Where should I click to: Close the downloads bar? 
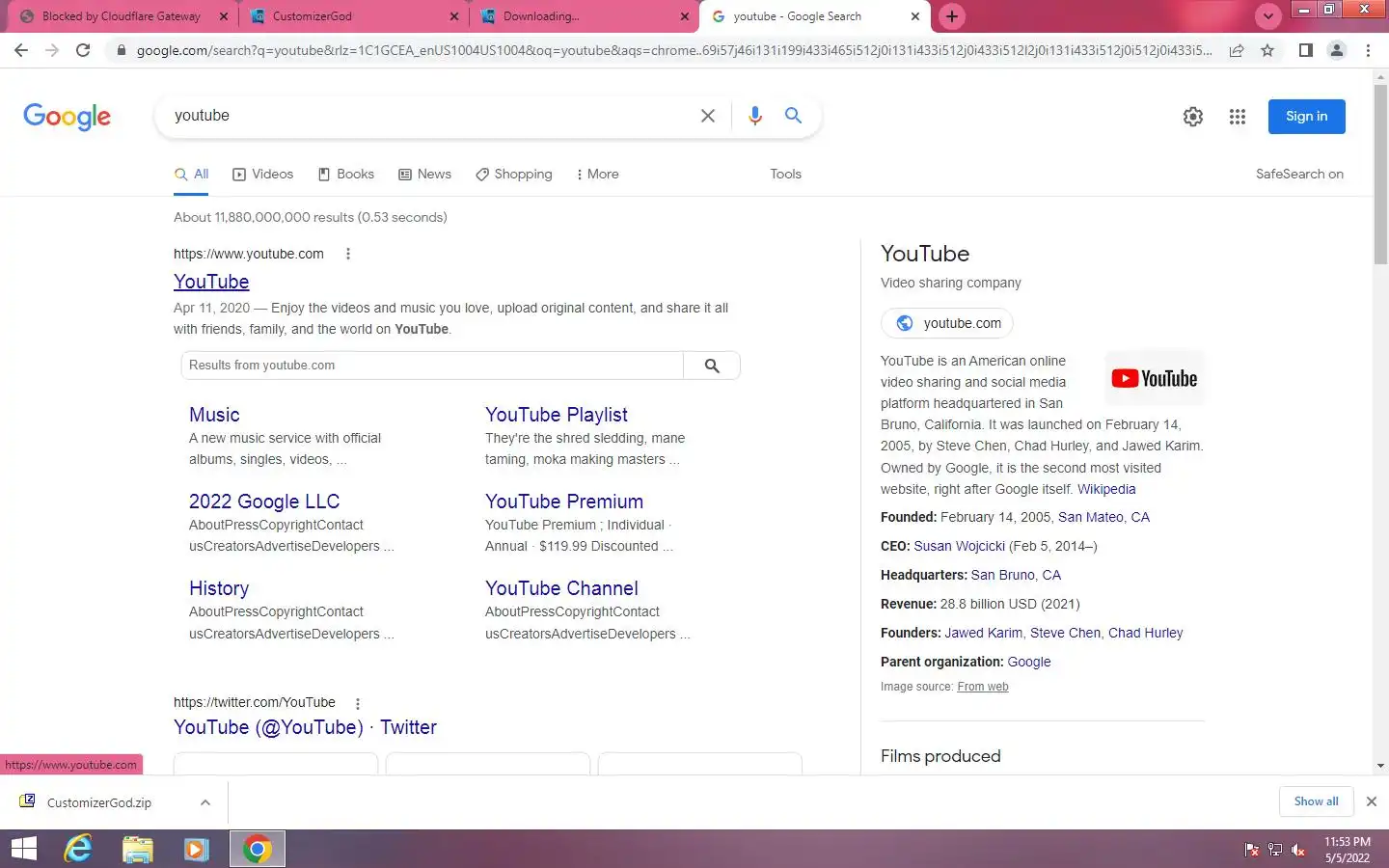(1371, 801)
